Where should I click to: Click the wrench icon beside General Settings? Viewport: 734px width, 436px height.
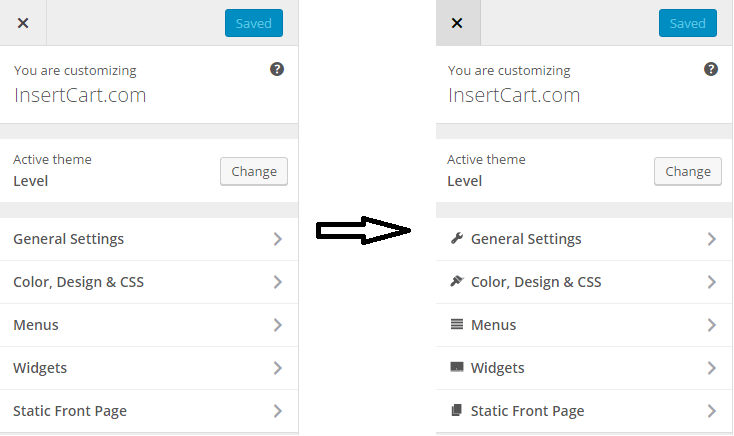[x=457, y=238]
